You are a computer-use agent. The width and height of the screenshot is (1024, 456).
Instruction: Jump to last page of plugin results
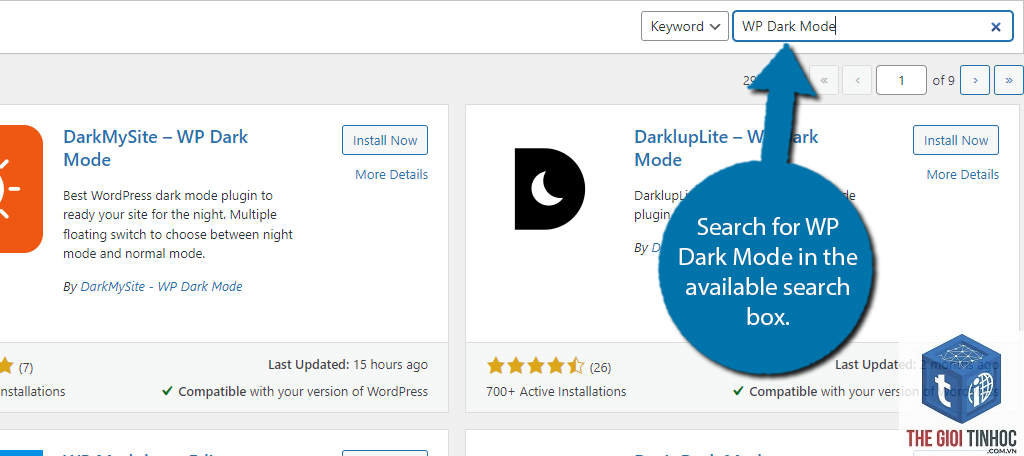point(1009,80)
